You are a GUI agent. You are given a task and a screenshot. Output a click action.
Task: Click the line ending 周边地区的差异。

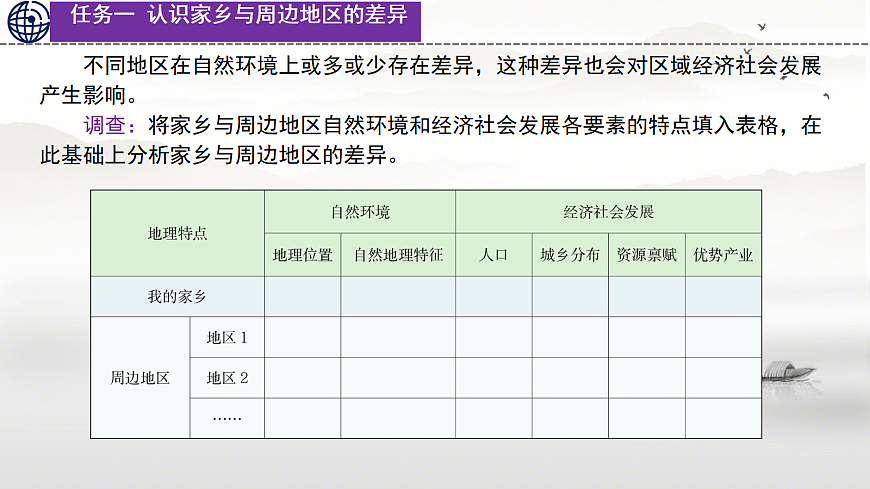coord(220,155)
